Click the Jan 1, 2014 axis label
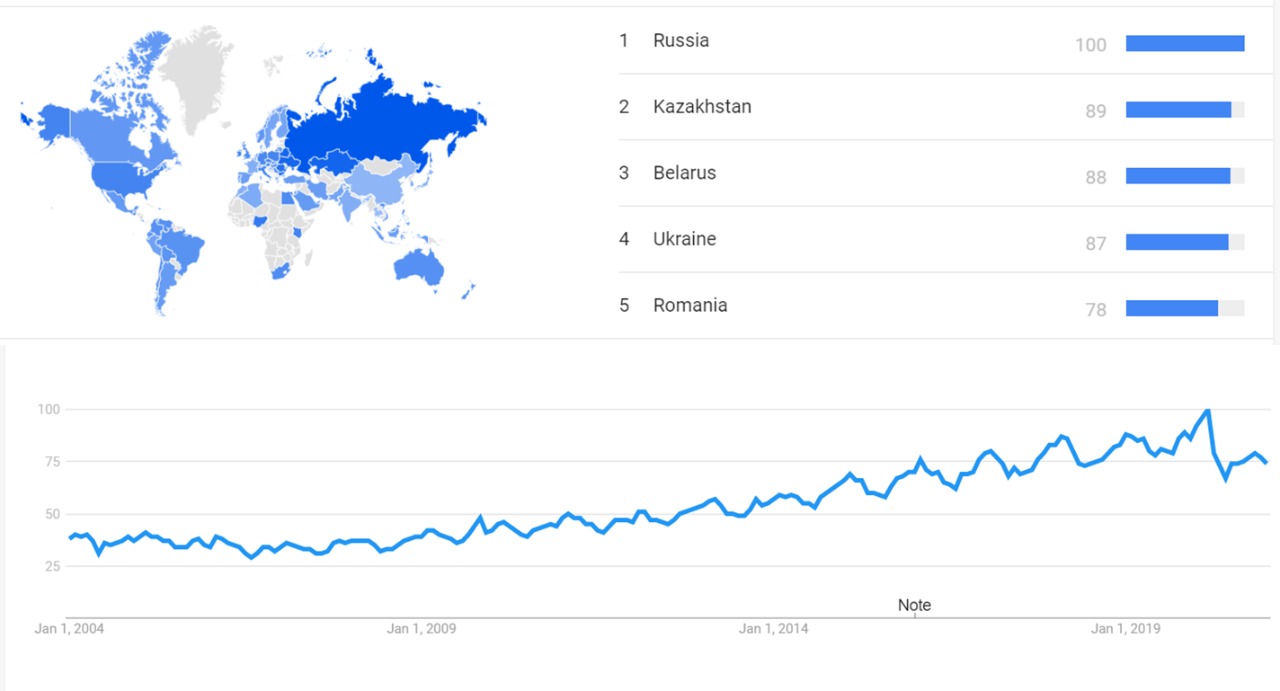This screenshot has width=1280, height=691. point(773,629)
